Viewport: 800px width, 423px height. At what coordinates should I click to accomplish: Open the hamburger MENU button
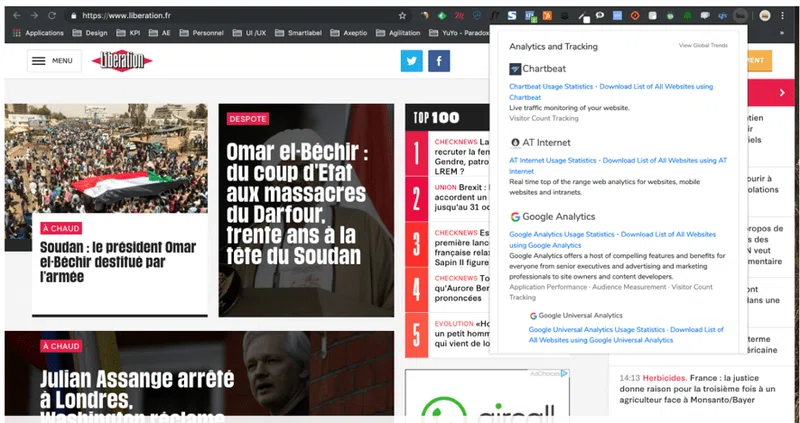coord(54,61)
